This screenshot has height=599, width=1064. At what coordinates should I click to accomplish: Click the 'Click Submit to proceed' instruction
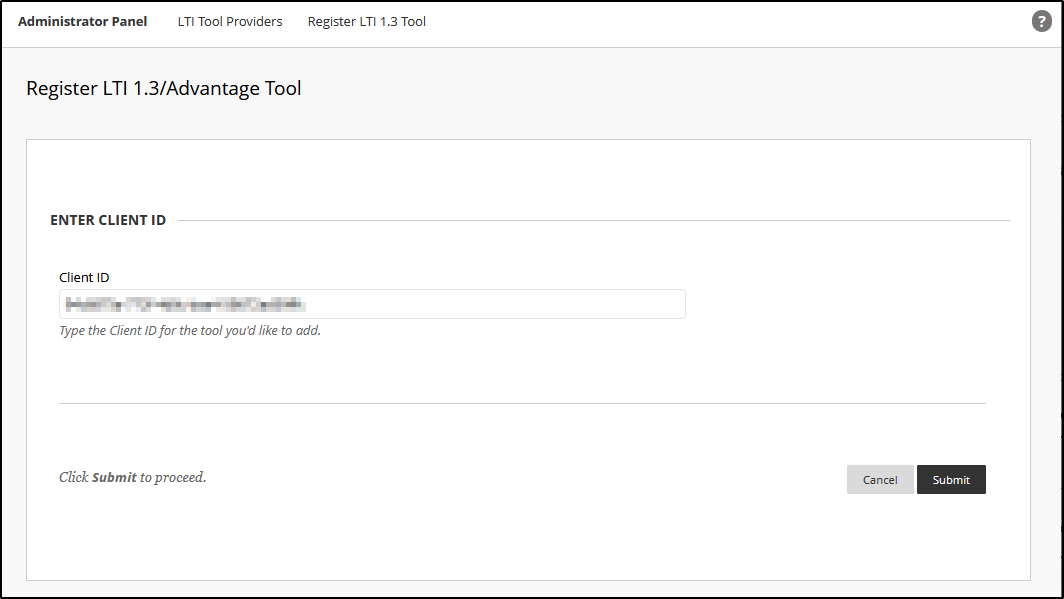coord(132,477)
